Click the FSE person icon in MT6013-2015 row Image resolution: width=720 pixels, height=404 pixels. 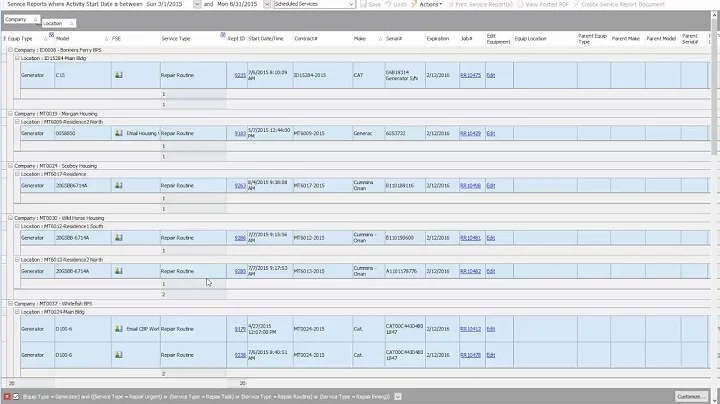coord(118,271)
